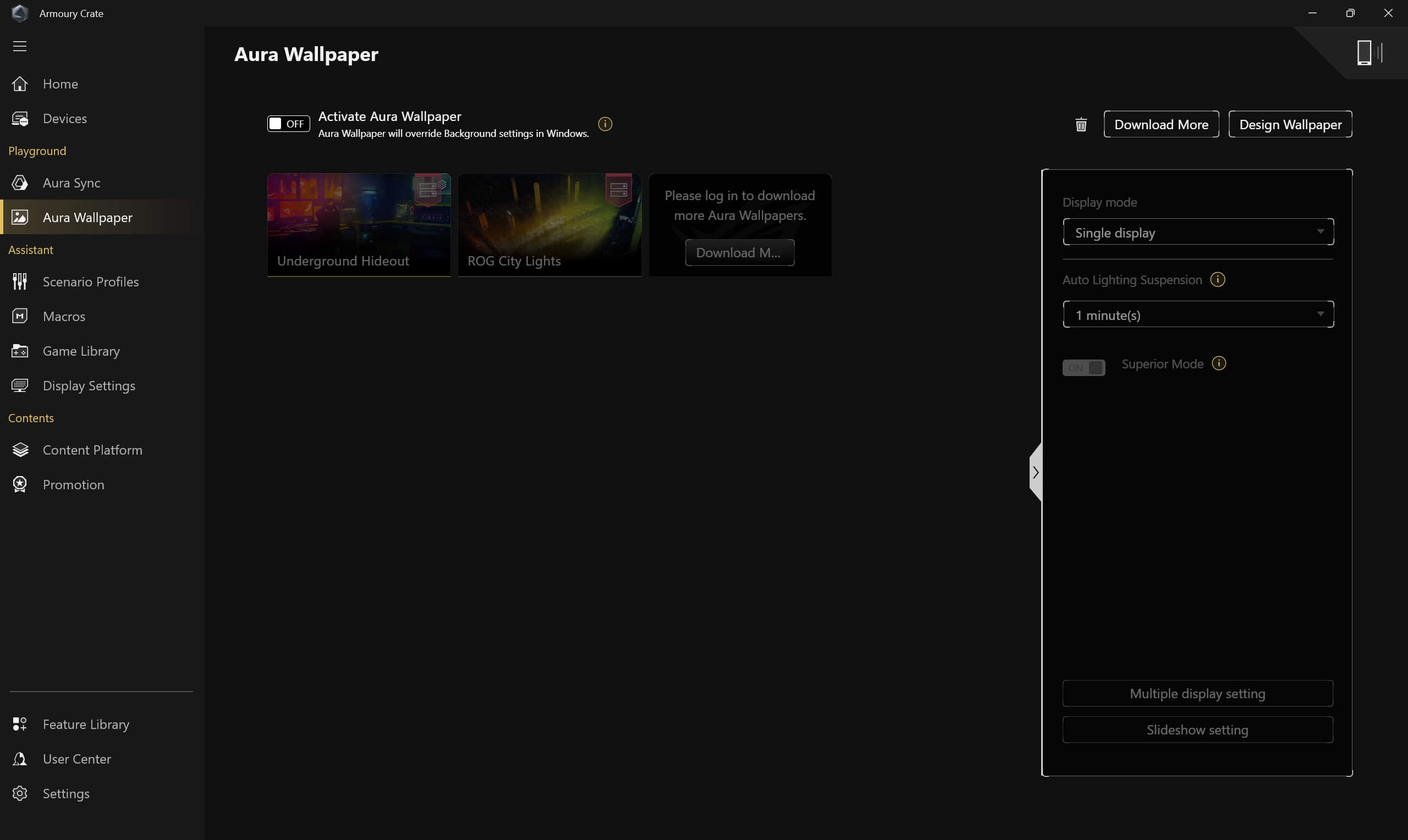Open the hamburger navigation menu
This screenshot has width=1408, height=840.
coord(20,46)
